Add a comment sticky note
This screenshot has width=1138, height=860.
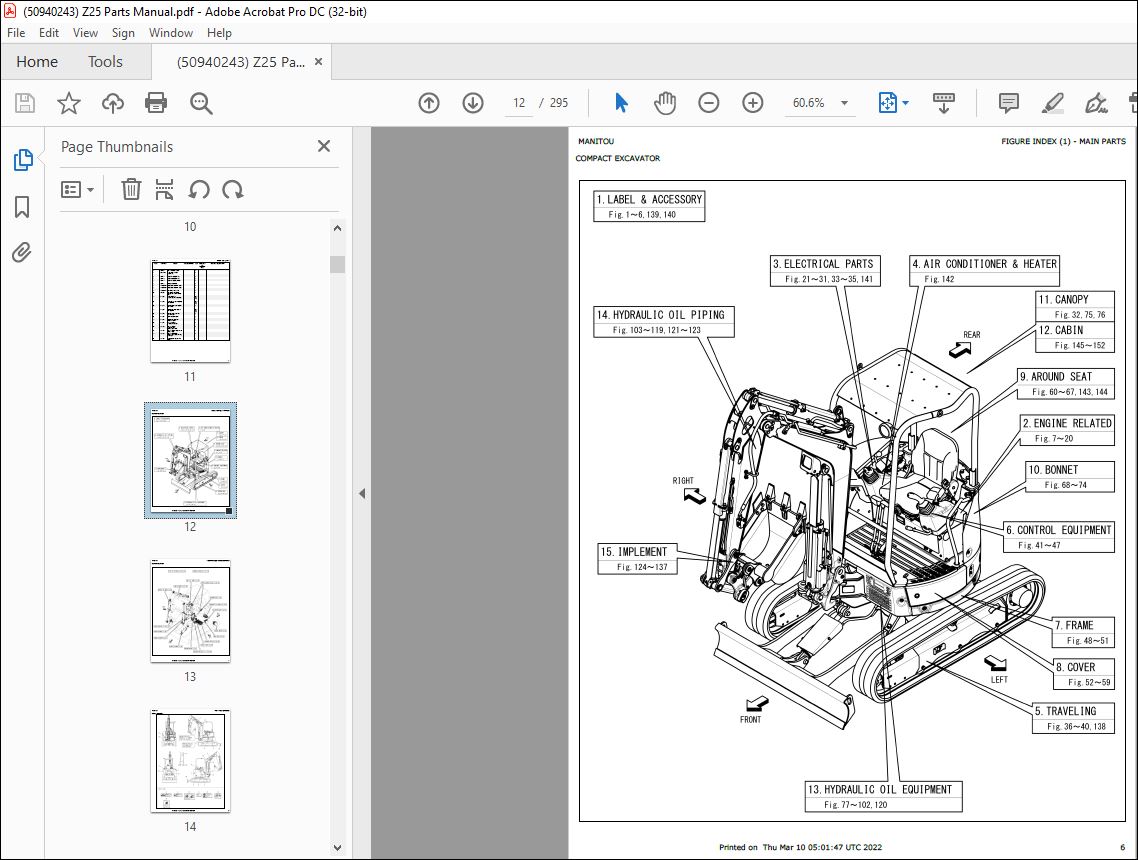click(x=1009, y=103)
